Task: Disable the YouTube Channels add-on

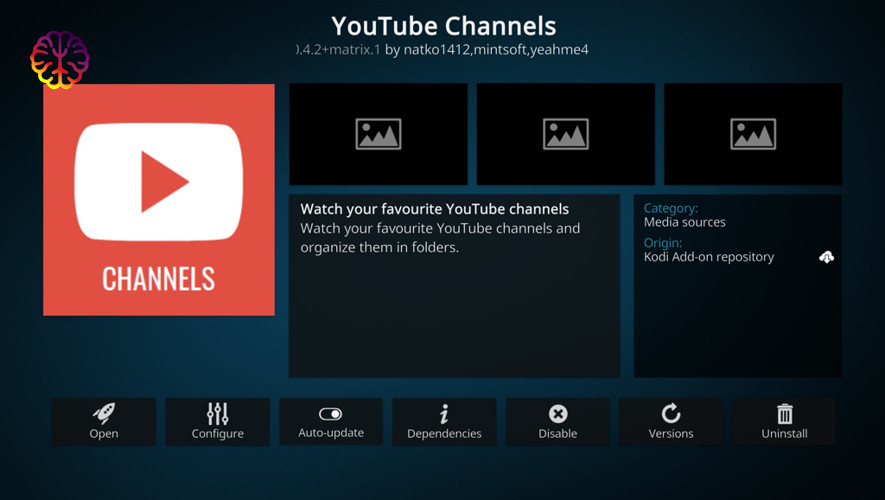Action: 558,422
